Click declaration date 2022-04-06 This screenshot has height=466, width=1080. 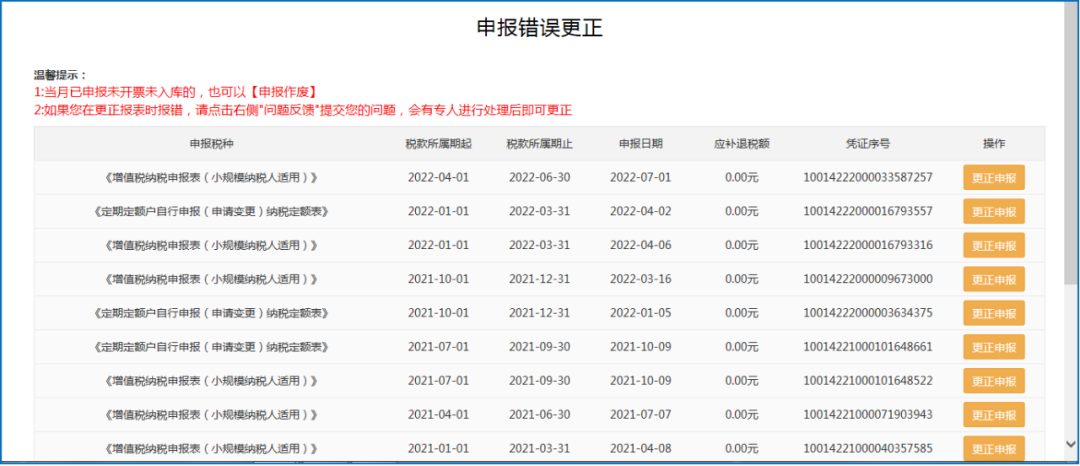point(641,245)
